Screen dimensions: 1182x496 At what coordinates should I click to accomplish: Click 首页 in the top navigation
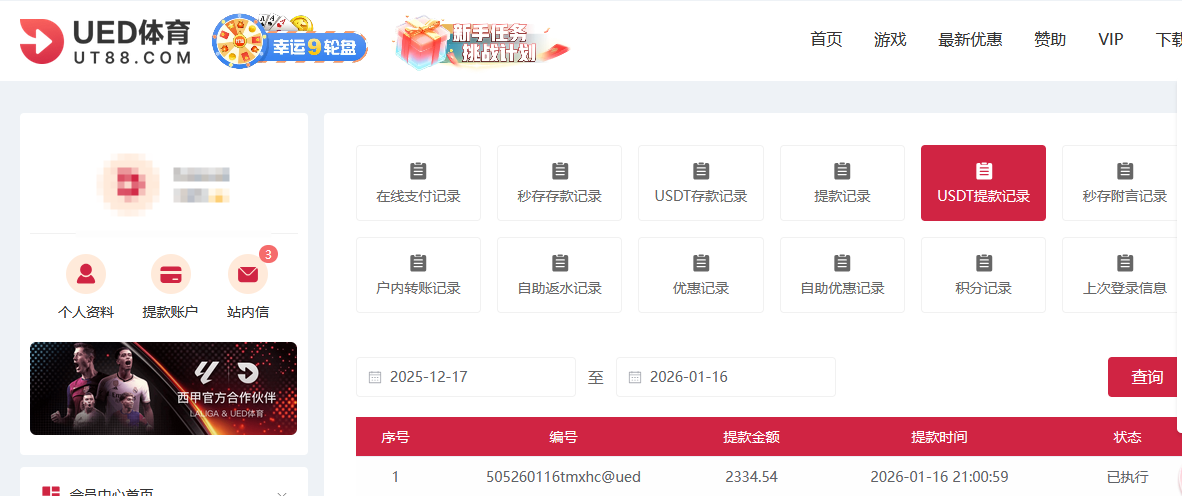(826, 40)
